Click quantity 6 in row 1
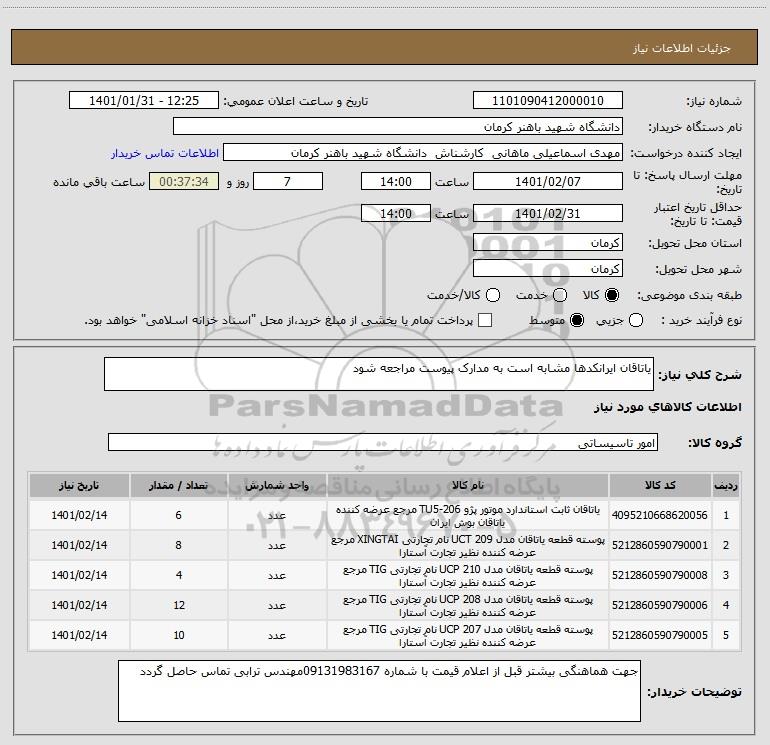Viewport: 770px width, 745px height. pos(179,515)
